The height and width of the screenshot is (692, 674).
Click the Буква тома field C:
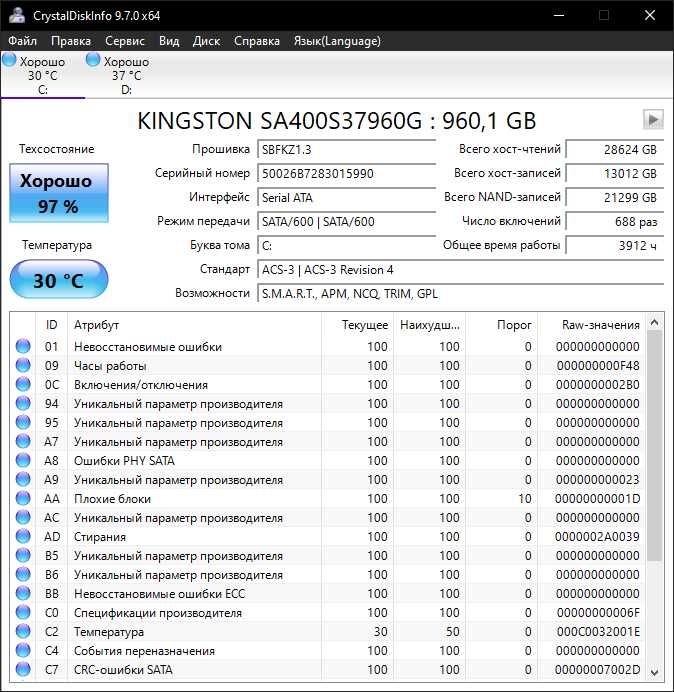[x=346, y=245]
